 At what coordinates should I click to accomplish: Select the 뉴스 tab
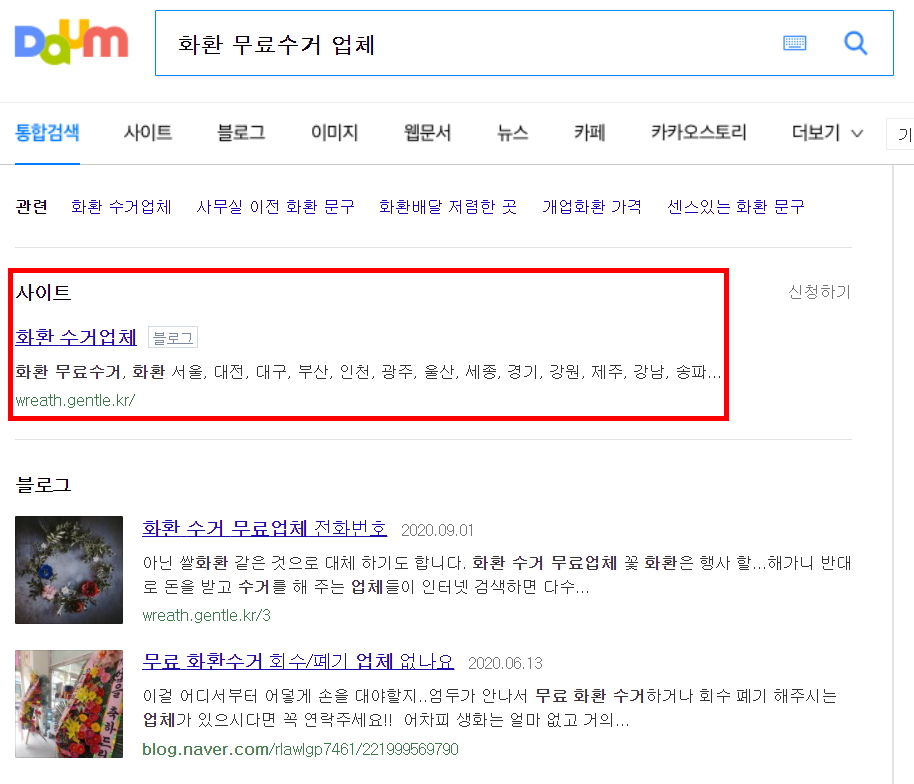(512, 133)
